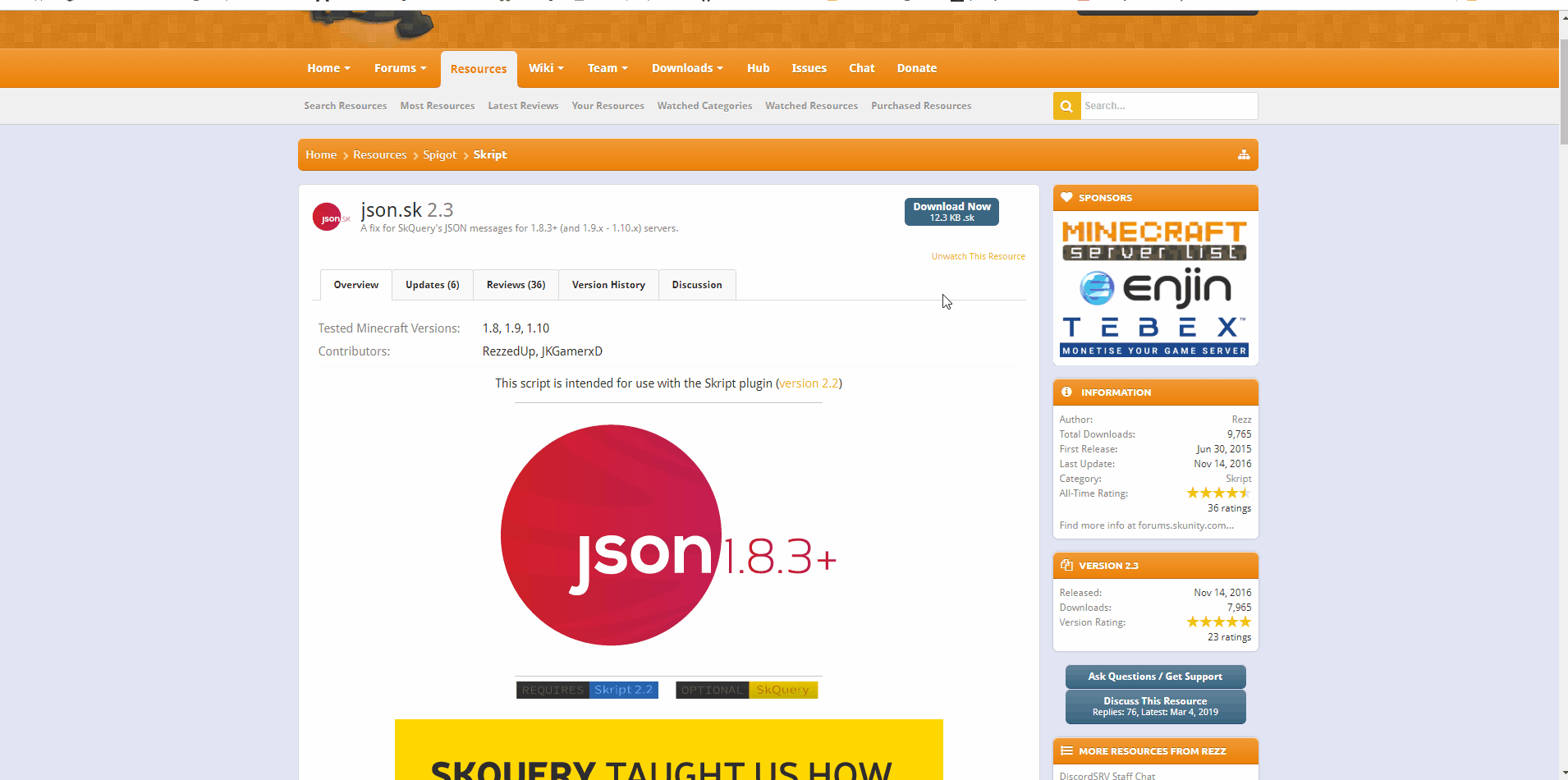
Task: Click the Download Now button
Action: coord(951,212)
